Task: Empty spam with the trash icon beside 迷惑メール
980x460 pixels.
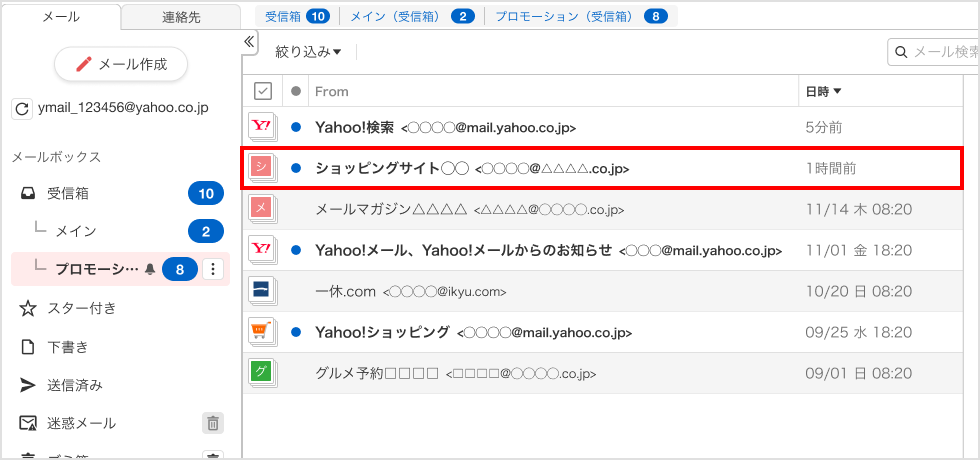Action: (x=212, y=424)
